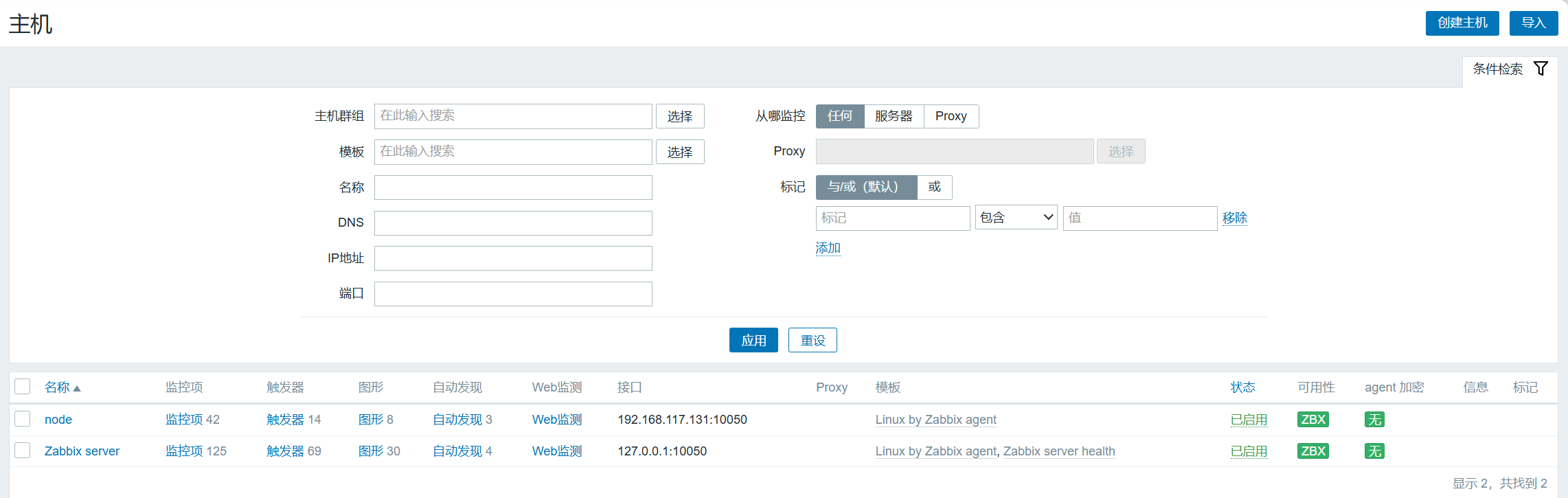The width and height of the screenshot is (1568, 498).
Task: Focus the 模板 search field
Action: [513, 152]
